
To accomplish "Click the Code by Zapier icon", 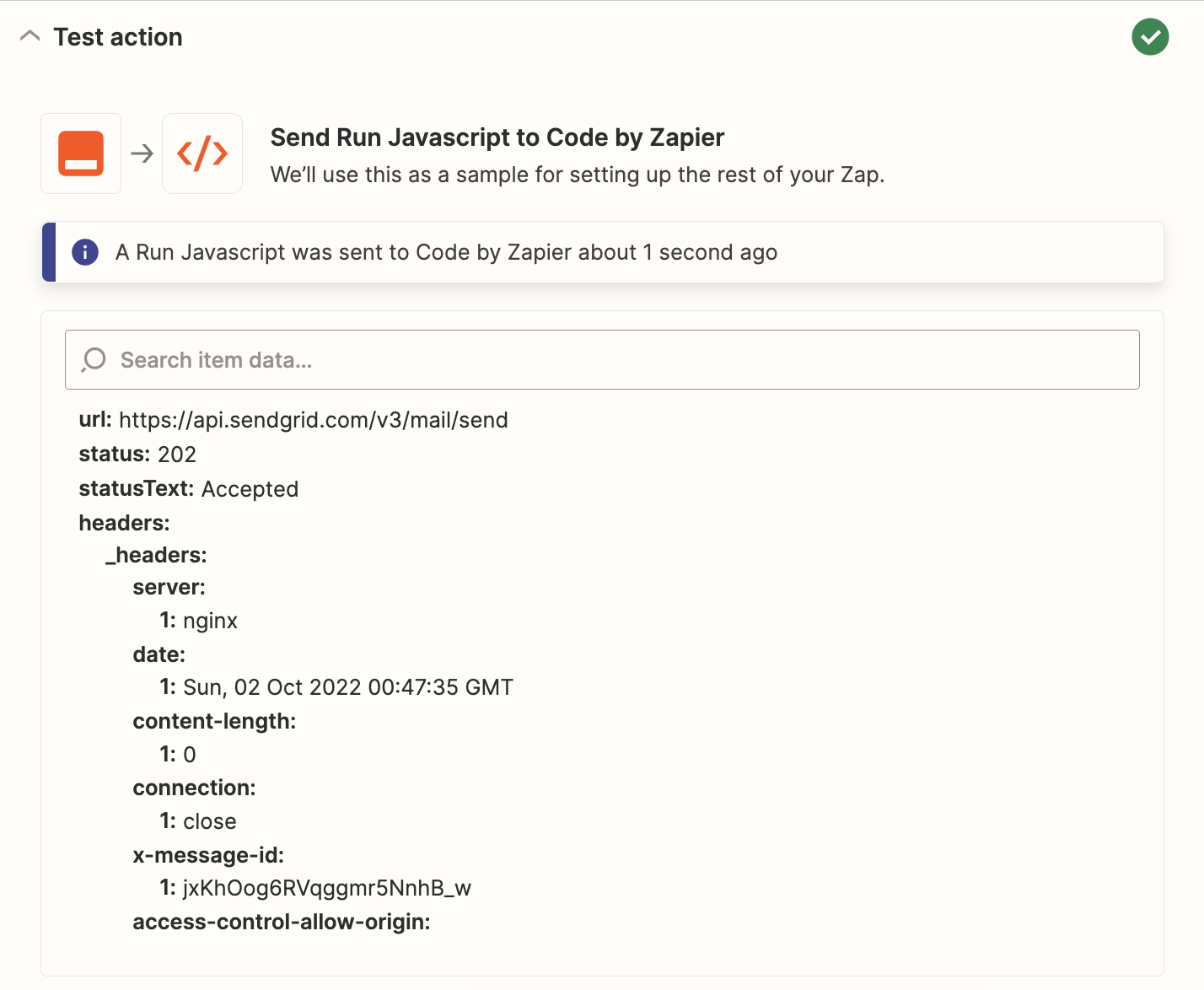I will coord(202,153).
